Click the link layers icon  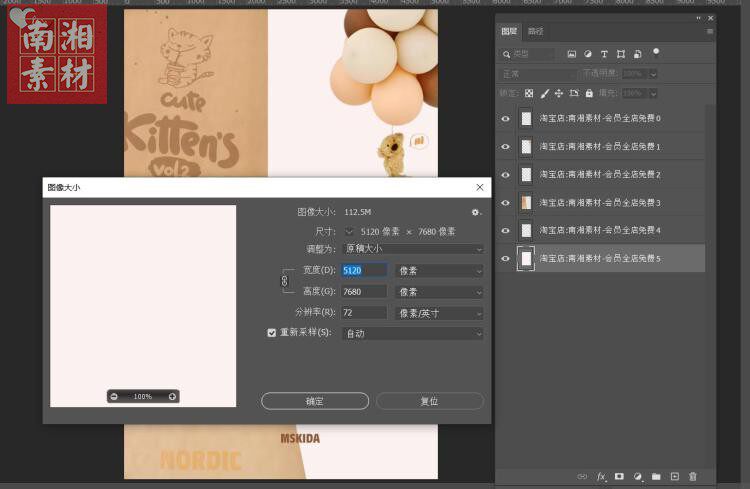pyautogui.click(x=582, y=476)
